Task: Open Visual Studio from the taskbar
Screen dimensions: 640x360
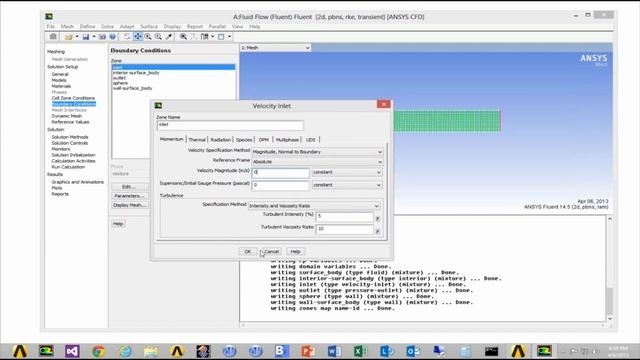Action: 72,351
